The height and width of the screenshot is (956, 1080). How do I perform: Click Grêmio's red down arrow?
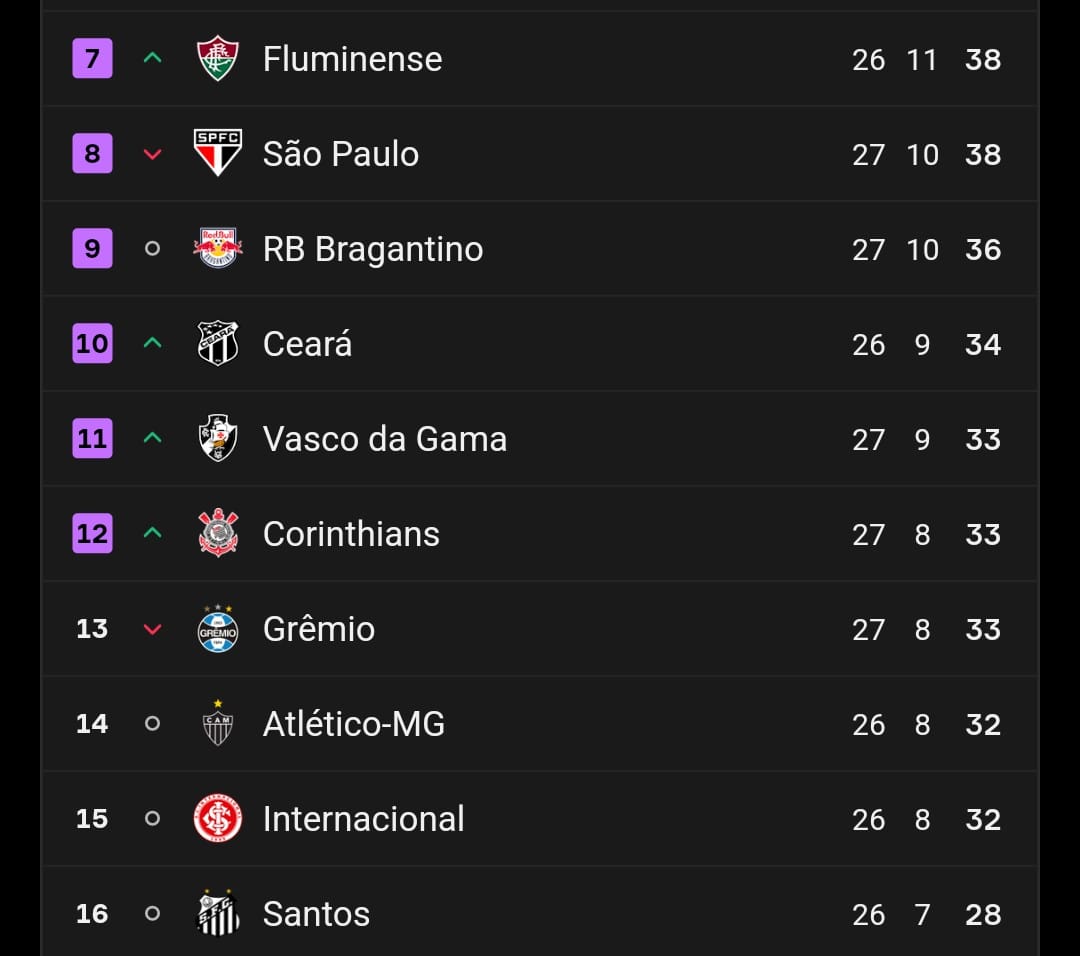coord(152,629)
